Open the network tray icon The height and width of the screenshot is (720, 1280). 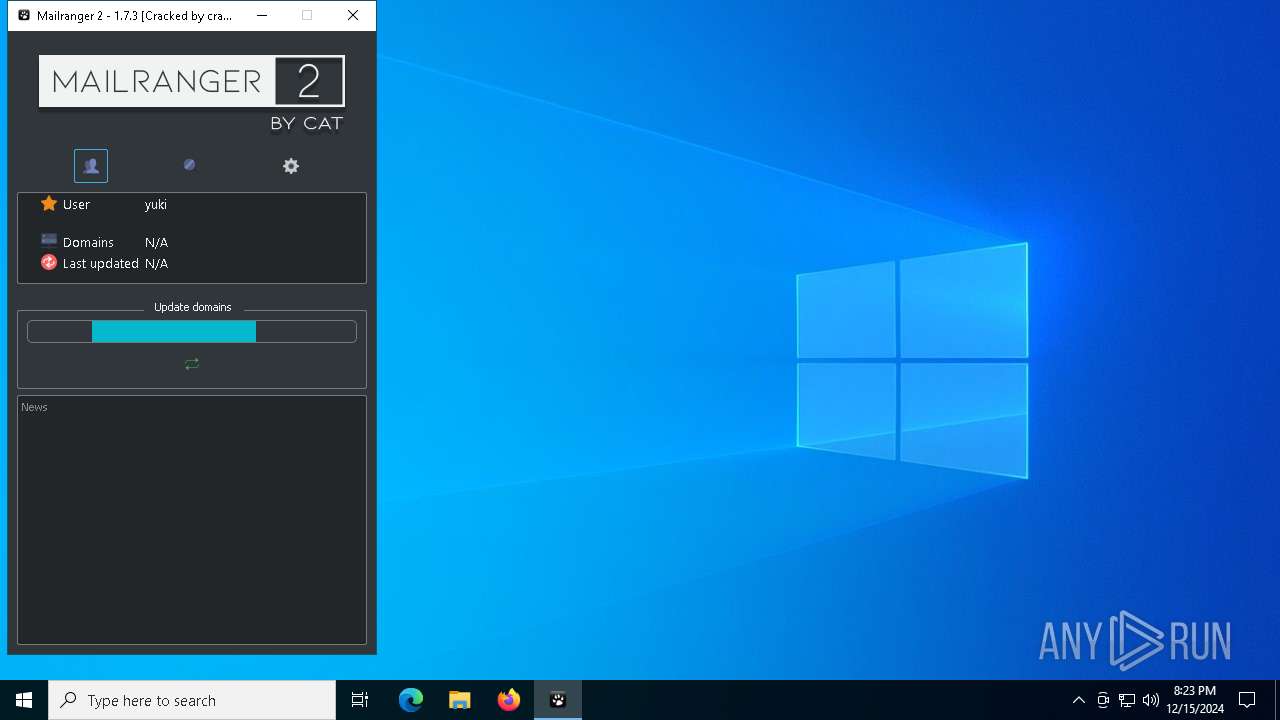pyautogui.click(x=1127, y=700)
